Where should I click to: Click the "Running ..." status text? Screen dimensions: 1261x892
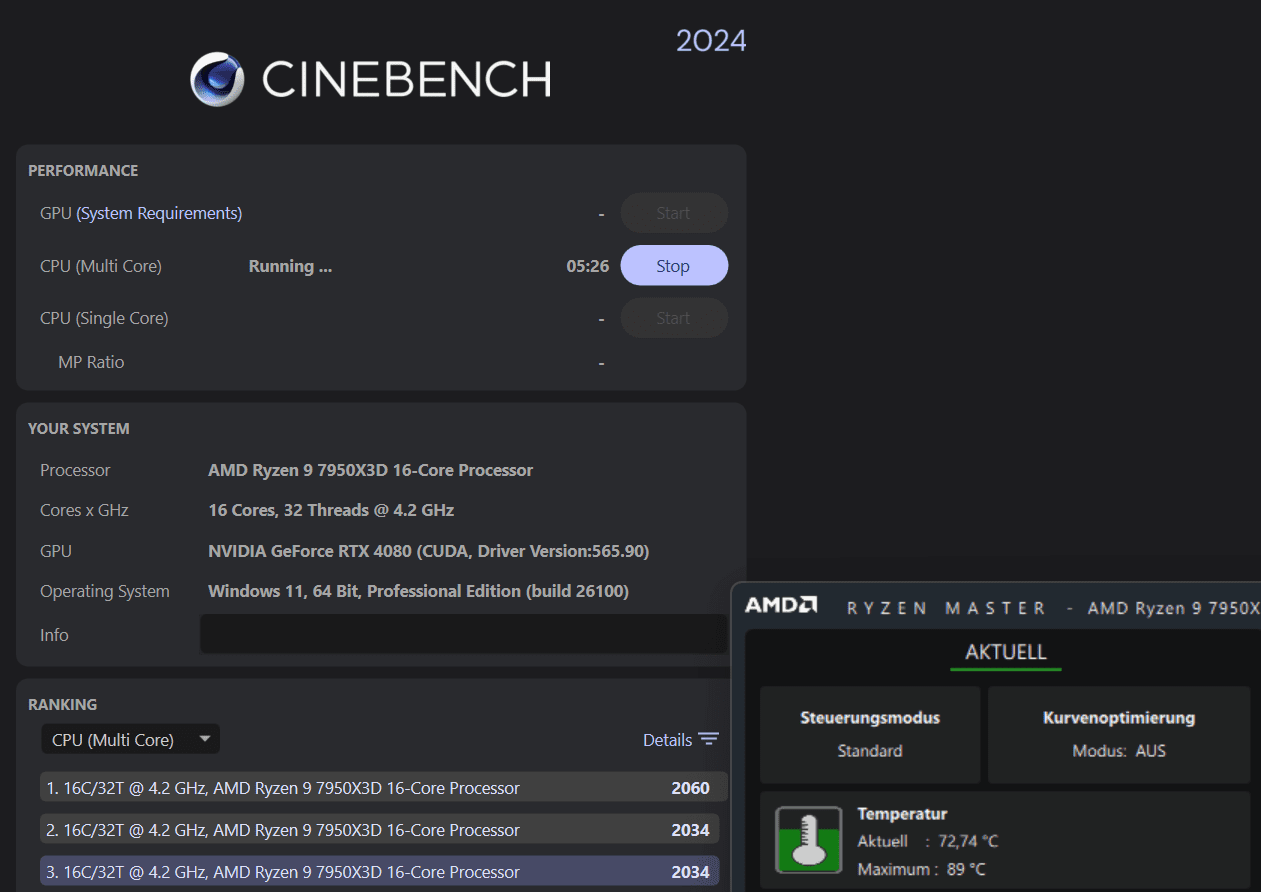click(290, 266)
